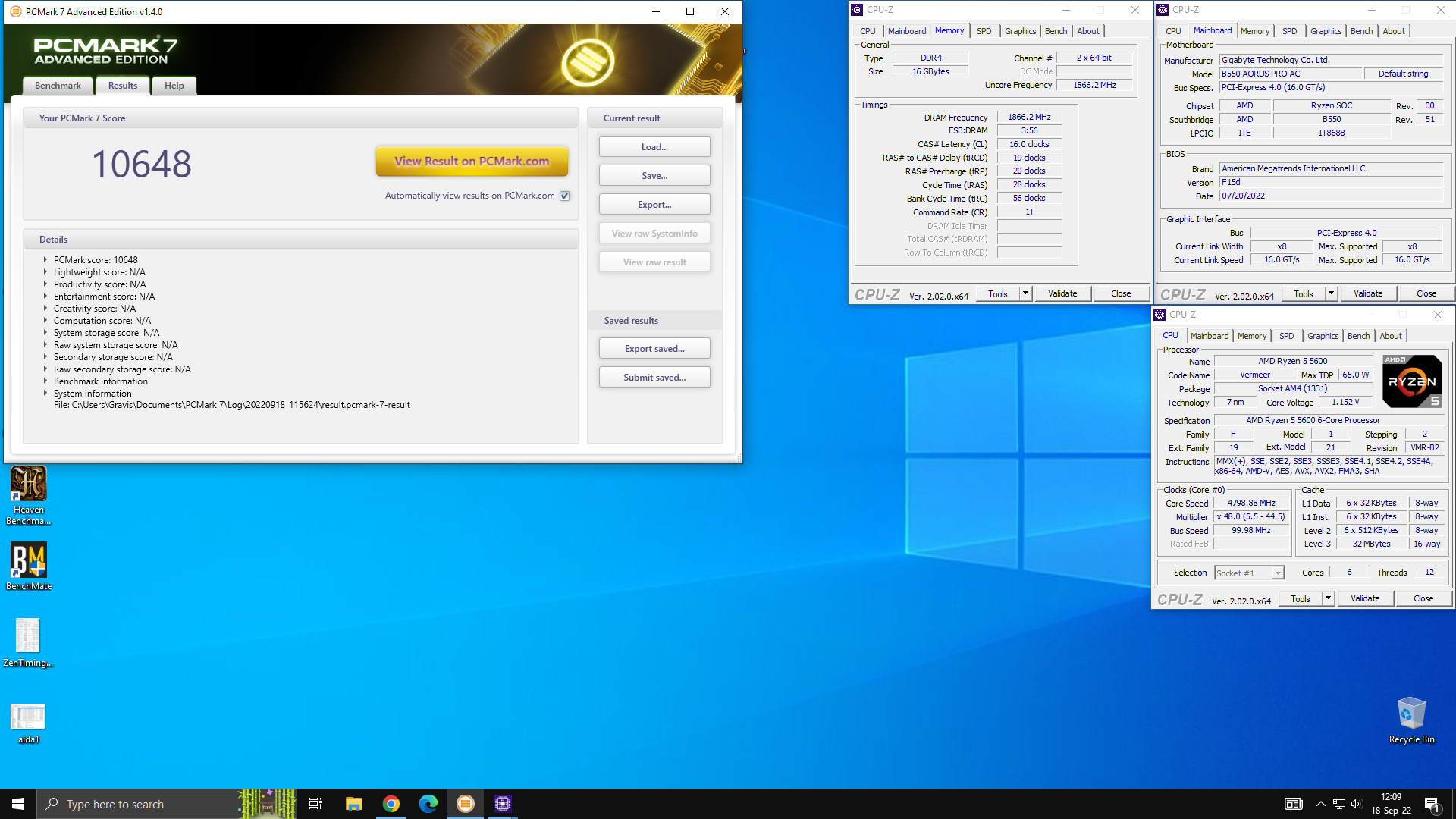Open network status tray icon
This screenshot has height=819, width=1456.
tap(1339, 804)
